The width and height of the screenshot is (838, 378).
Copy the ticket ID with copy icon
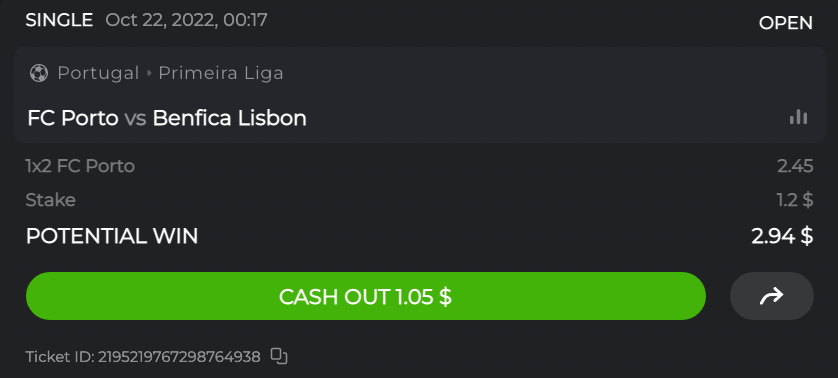279,356
